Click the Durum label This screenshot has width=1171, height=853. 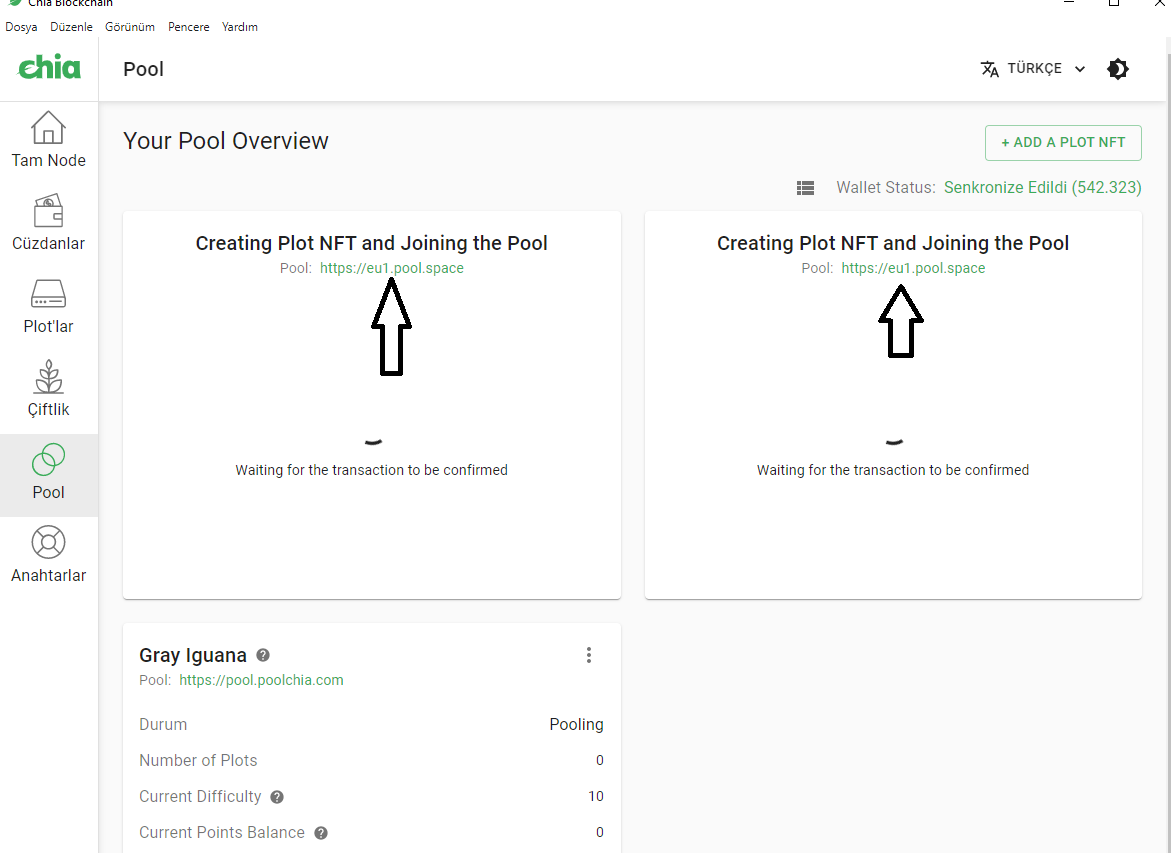tap(163, 725)
